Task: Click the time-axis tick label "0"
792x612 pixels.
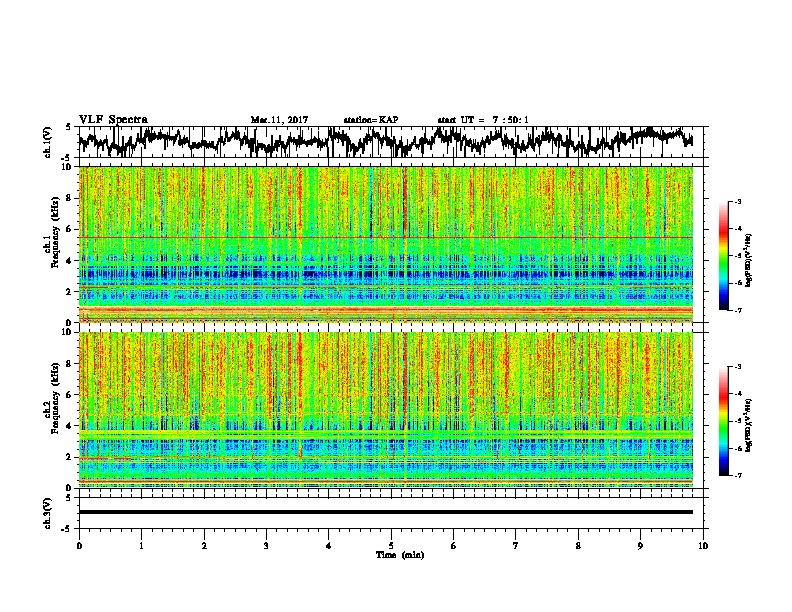Action: coord(79,546)
